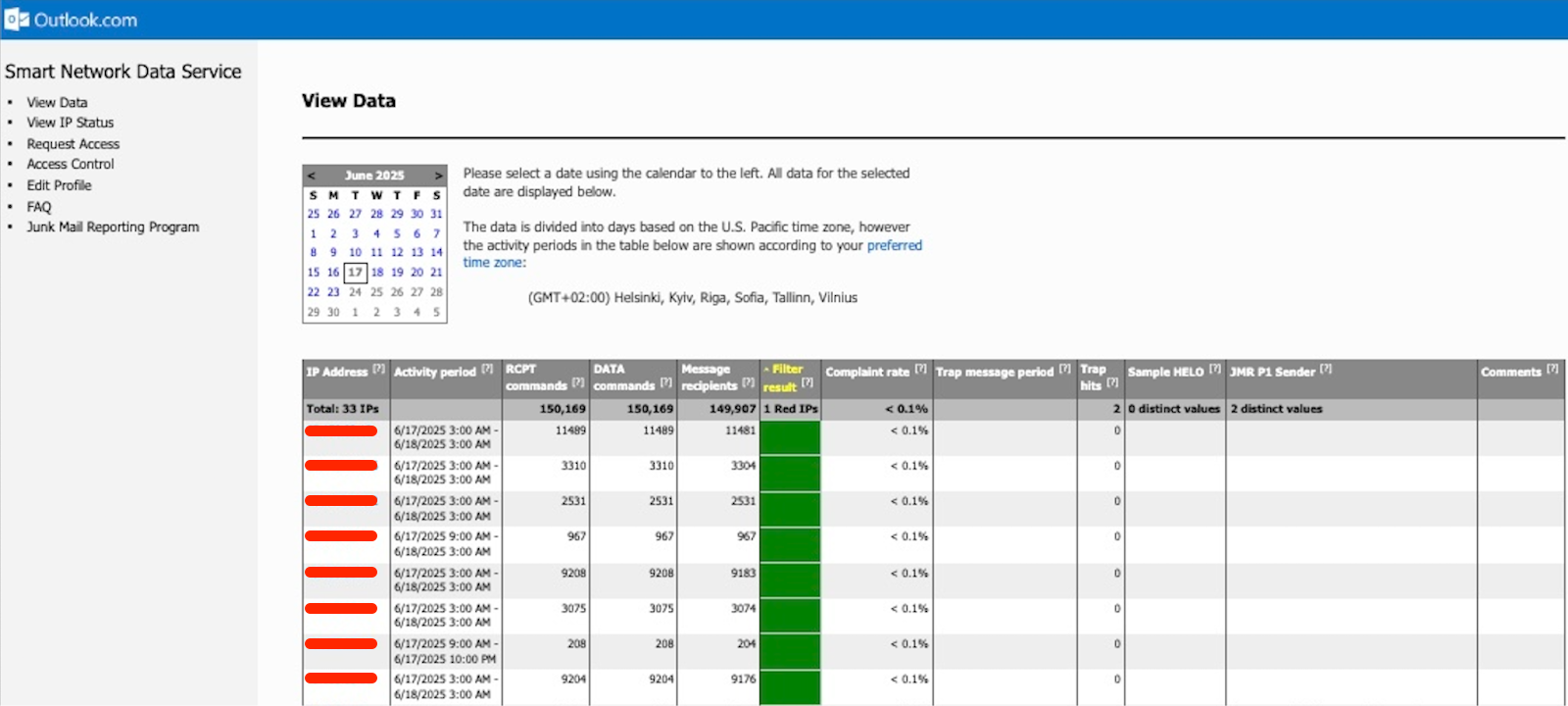Select June 17 in the calendar
Viewport: 1568px width, 706px height.
pyautogui.click(x=355, y=273)
